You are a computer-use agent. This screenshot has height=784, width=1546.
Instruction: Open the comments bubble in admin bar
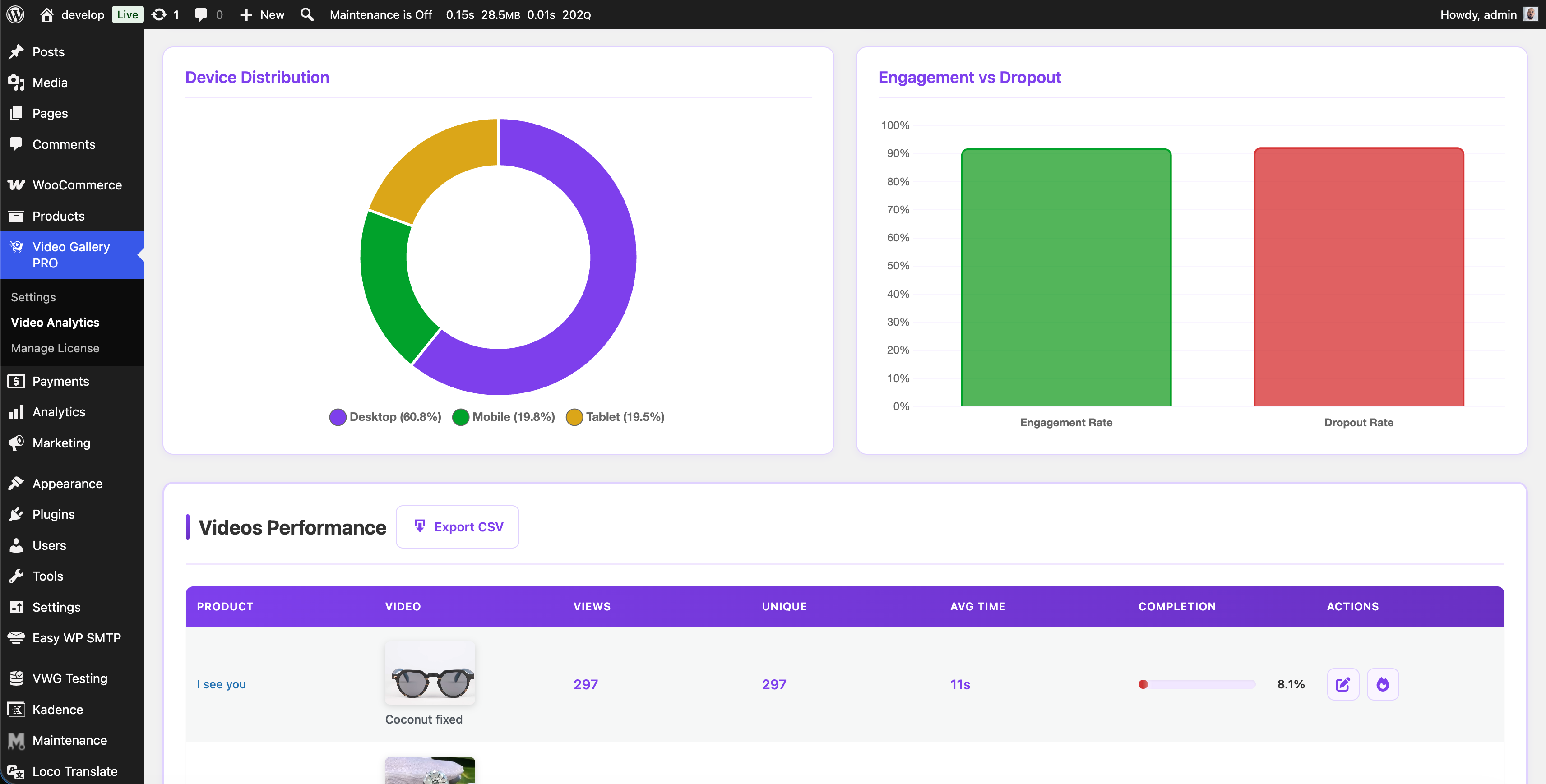(201, 14)
